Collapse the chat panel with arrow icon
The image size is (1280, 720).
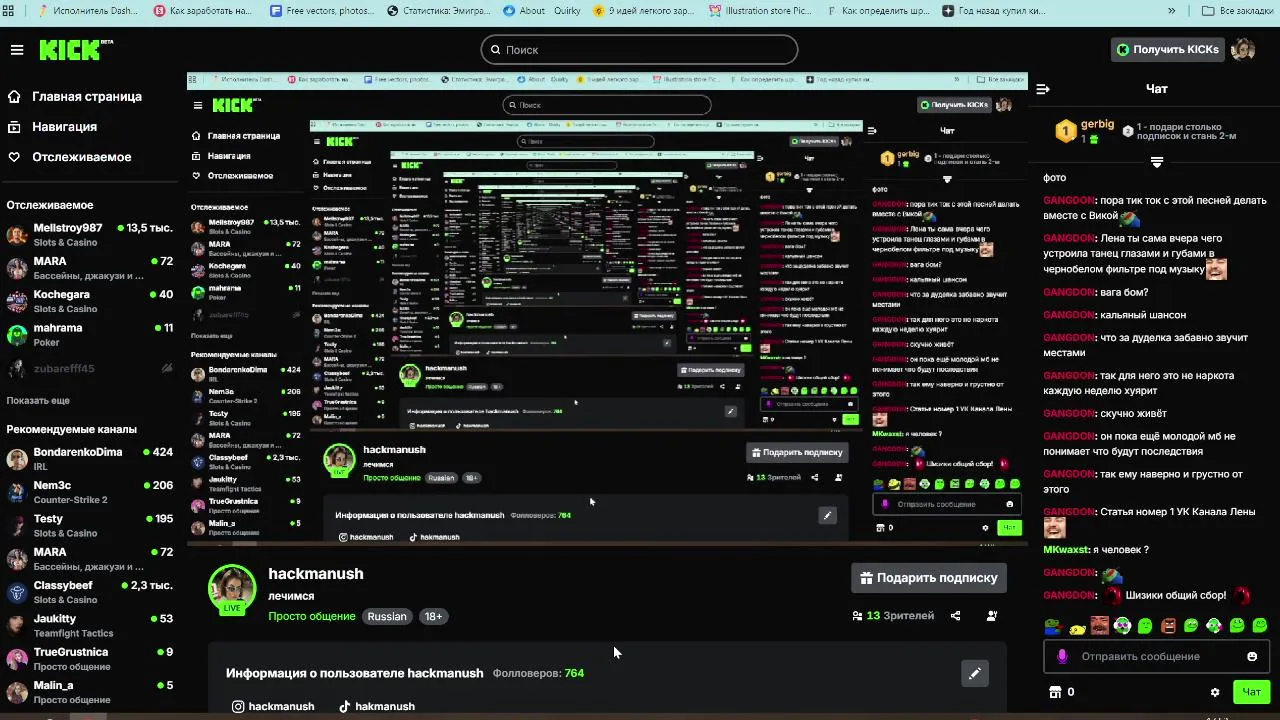(1043, 89)
